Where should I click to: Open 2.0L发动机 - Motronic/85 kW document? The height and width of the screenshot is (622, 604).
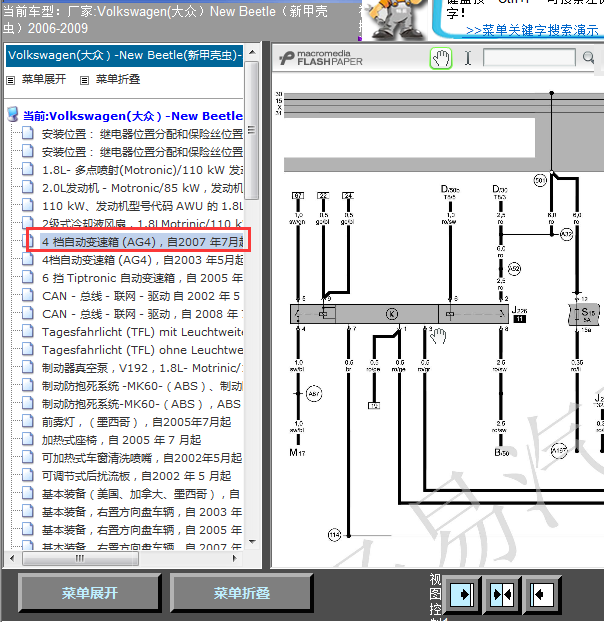(x=142, y=188)
